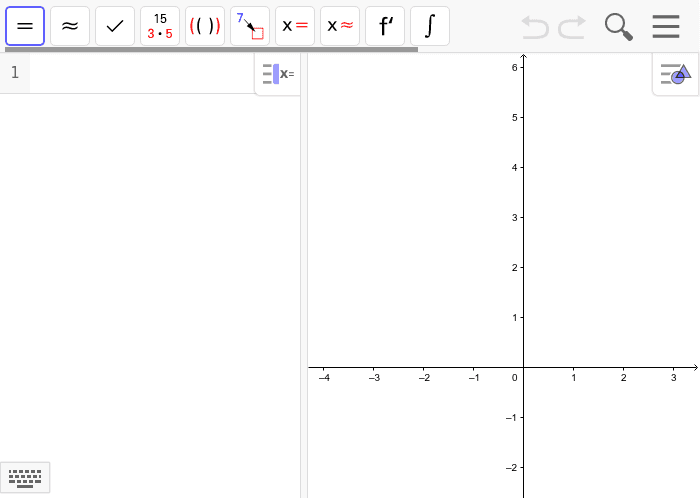This screenshot has width=700, height=500.
Task: Select the Factor tool (15 = 3·5)
Action: (x=160, y=26)
